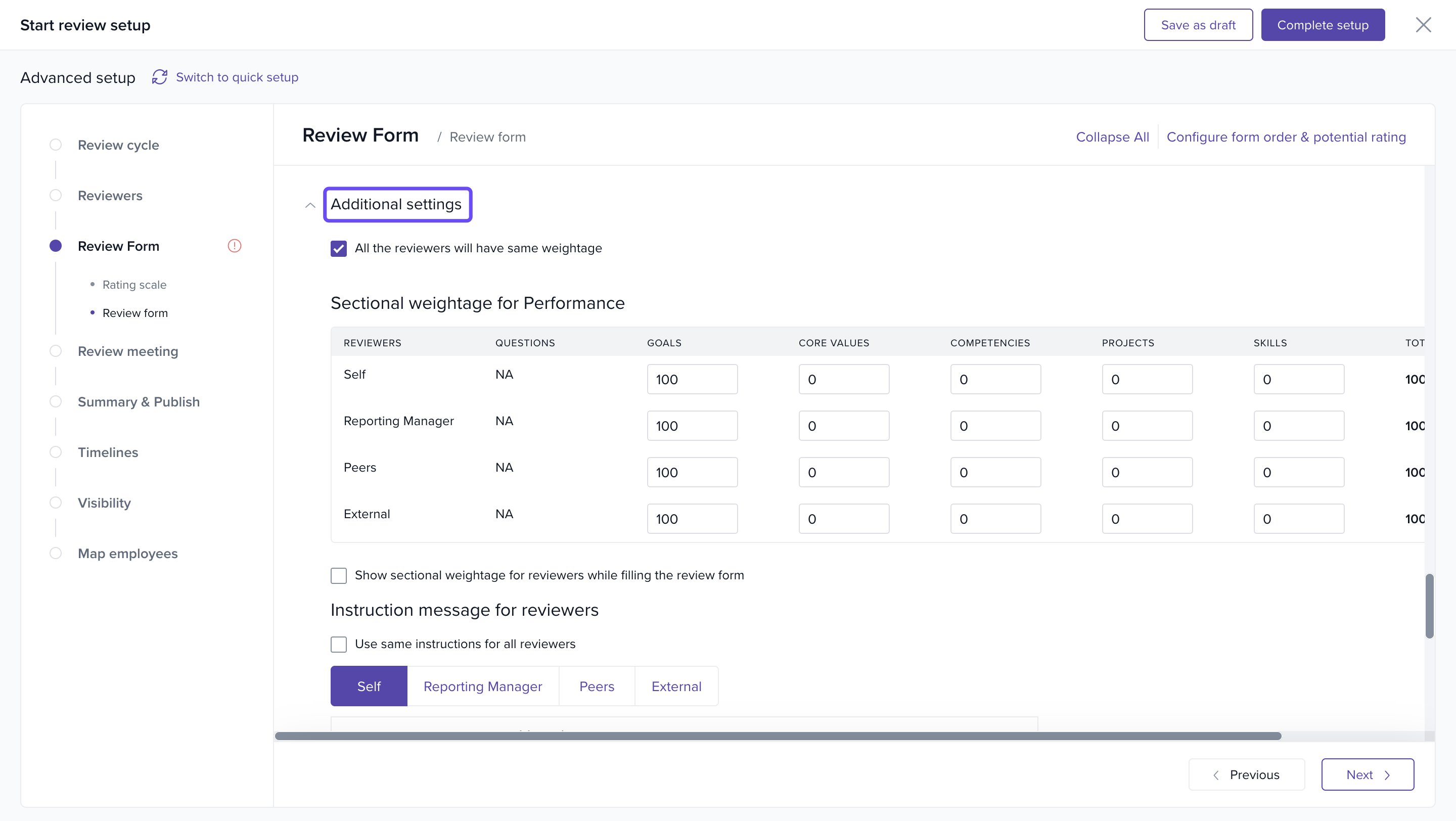Click the Map employees step circle
The image size is (1456, 821).
click(56, 553)
